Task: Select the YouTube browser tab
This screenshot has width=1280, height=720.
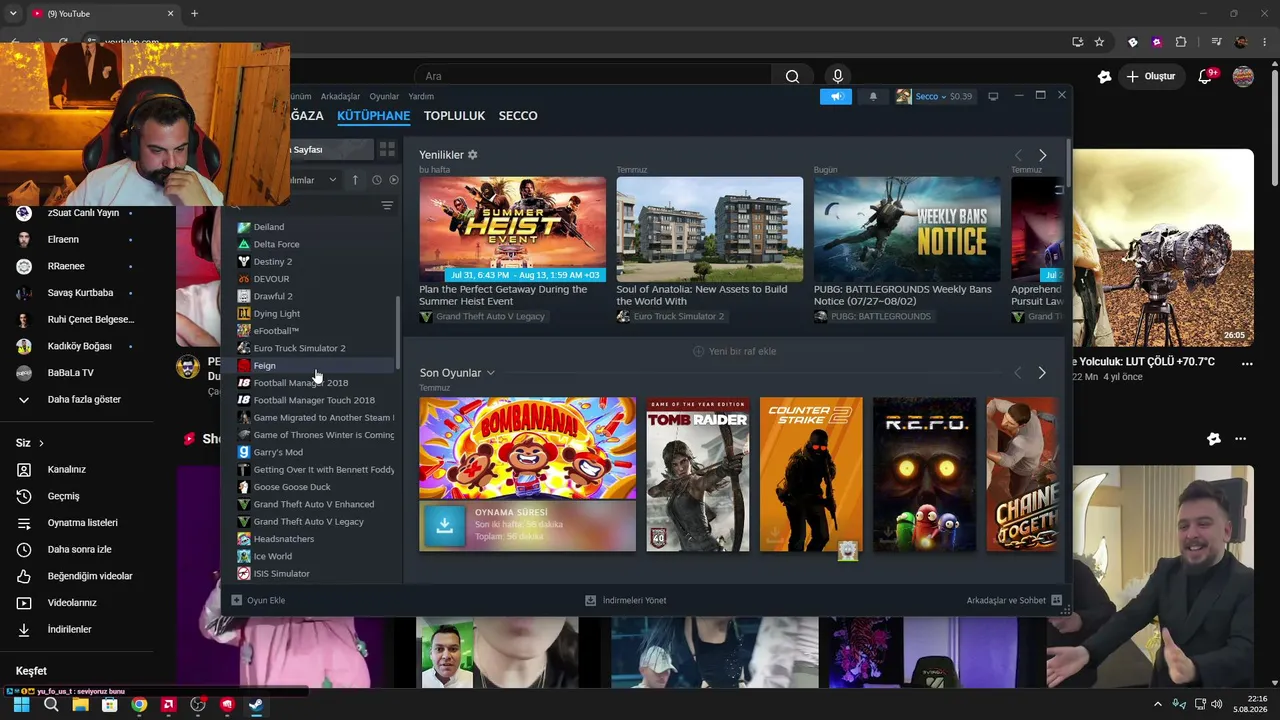Action: point(102,14)
